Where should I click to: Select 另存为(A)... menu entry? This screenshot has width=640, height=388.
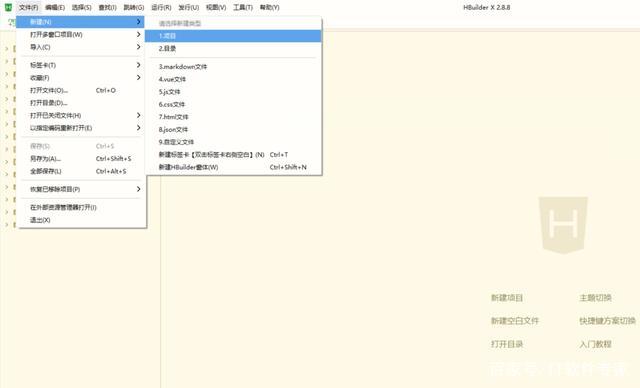pos(80,159)
